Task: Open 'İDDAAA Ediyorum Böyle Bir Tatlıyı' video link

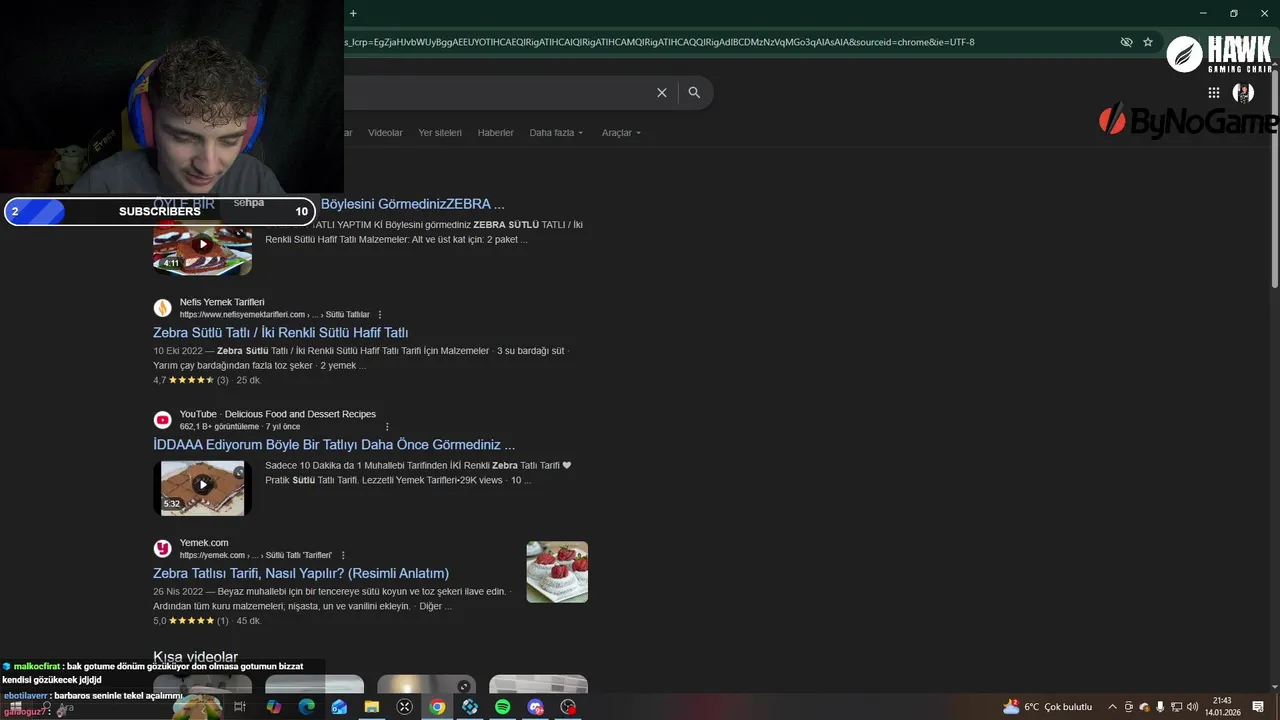Action: pos(334,444)
